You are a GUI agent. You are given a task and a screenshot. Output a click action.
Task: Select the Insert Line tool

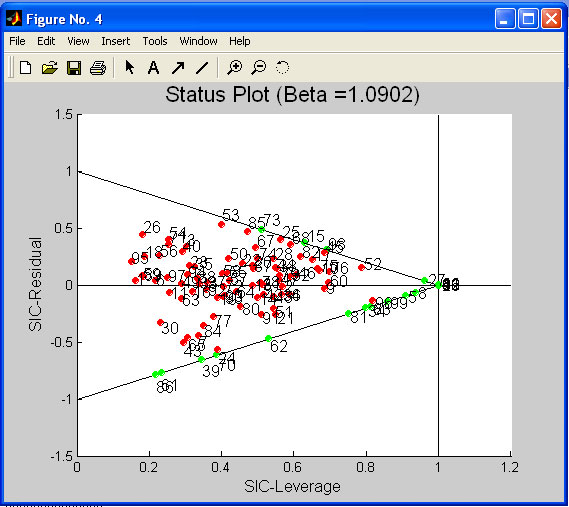click(202, 68)
